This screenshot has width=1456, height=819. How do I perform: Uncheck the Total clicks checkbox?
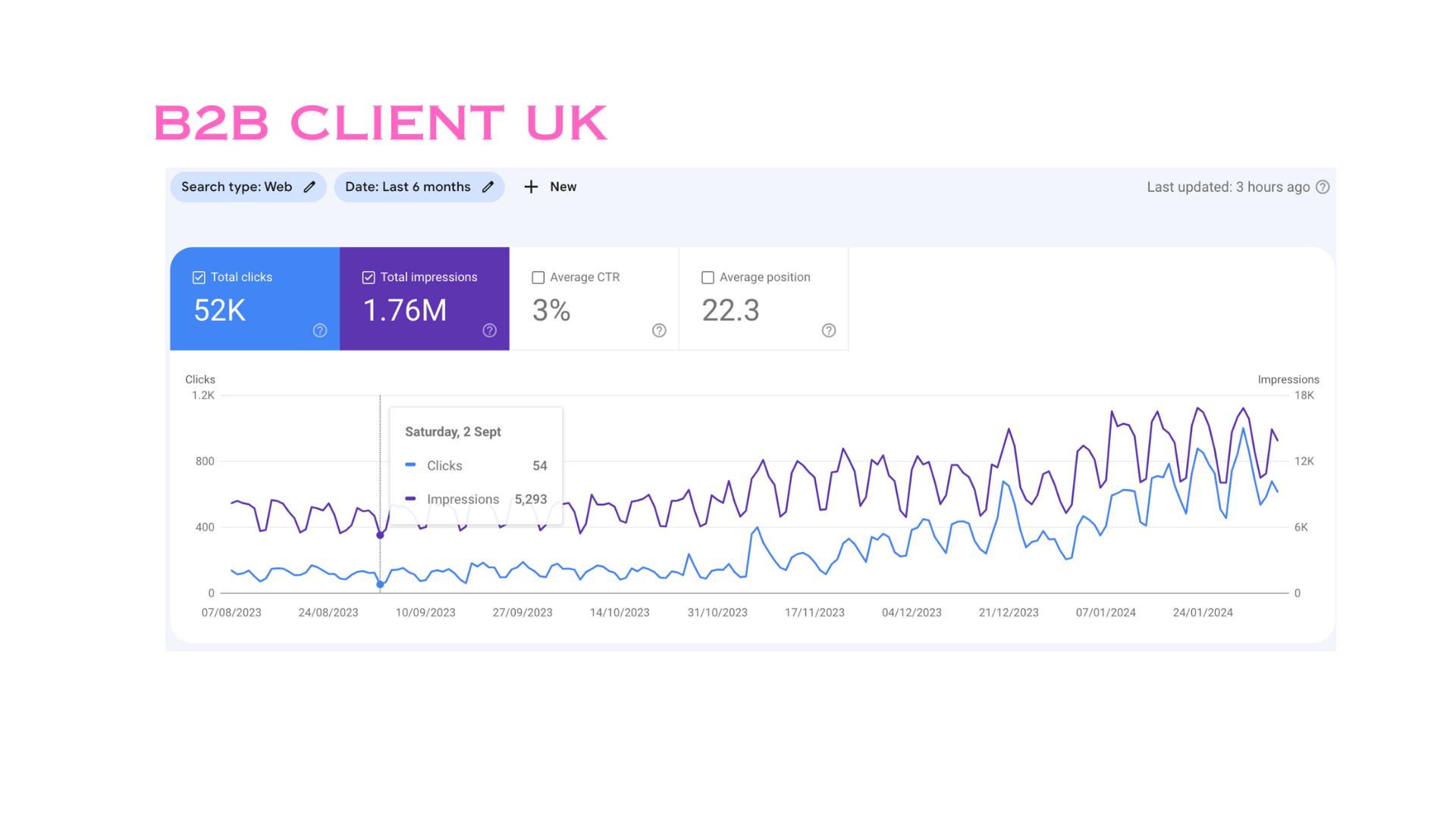(199, 278)
